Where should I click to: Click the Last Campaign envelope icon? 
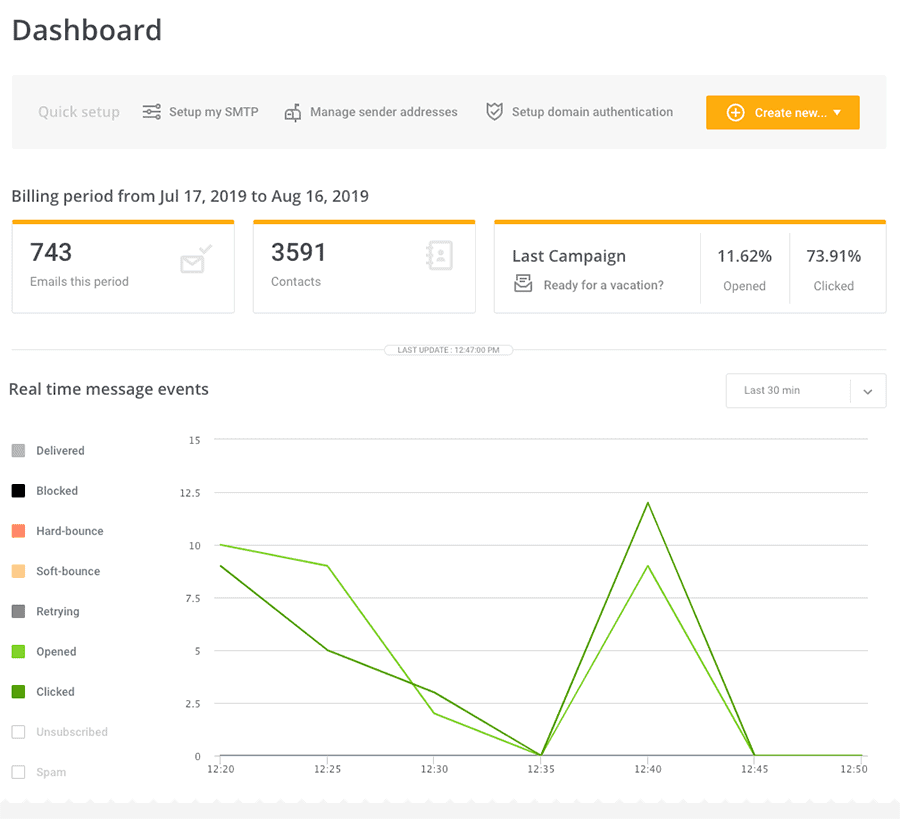pos(522,285)
